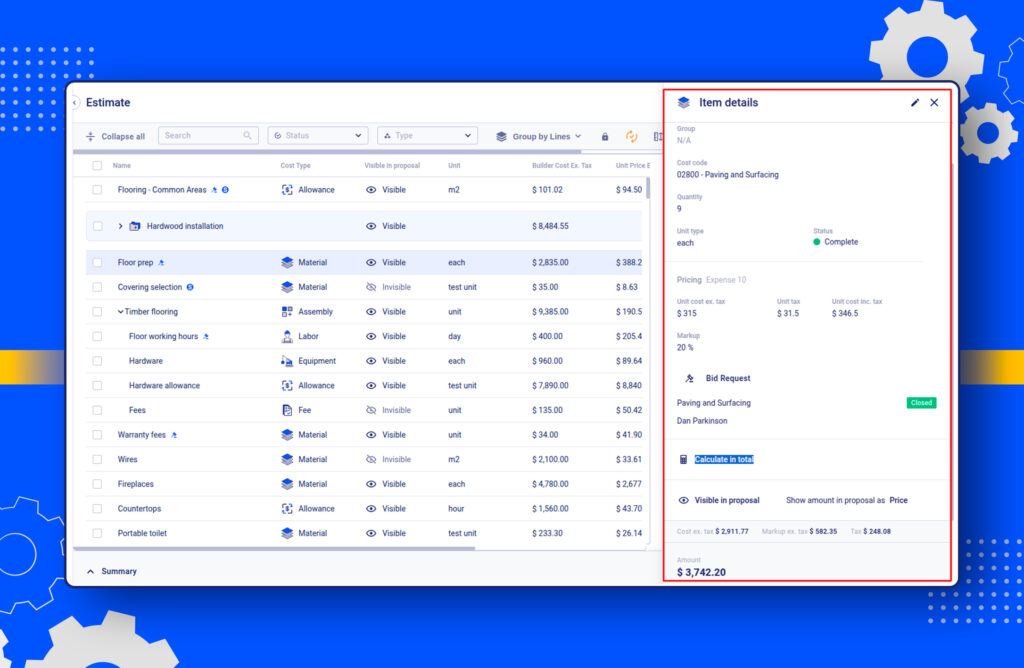Click the Material icon in Floor prep row
Viewport: 1024px width, 668px height.
coord(287,262)
